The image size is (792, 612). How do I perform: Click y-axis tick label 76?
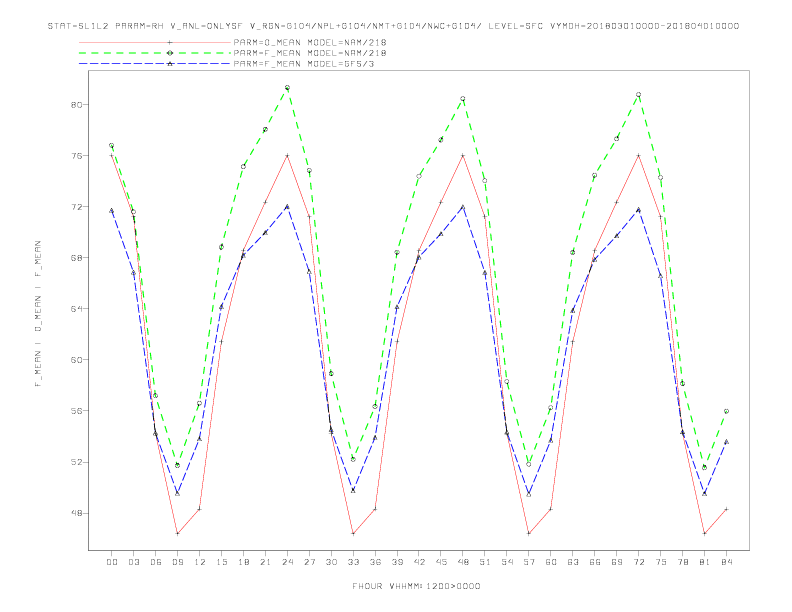(x=77, y=156)
